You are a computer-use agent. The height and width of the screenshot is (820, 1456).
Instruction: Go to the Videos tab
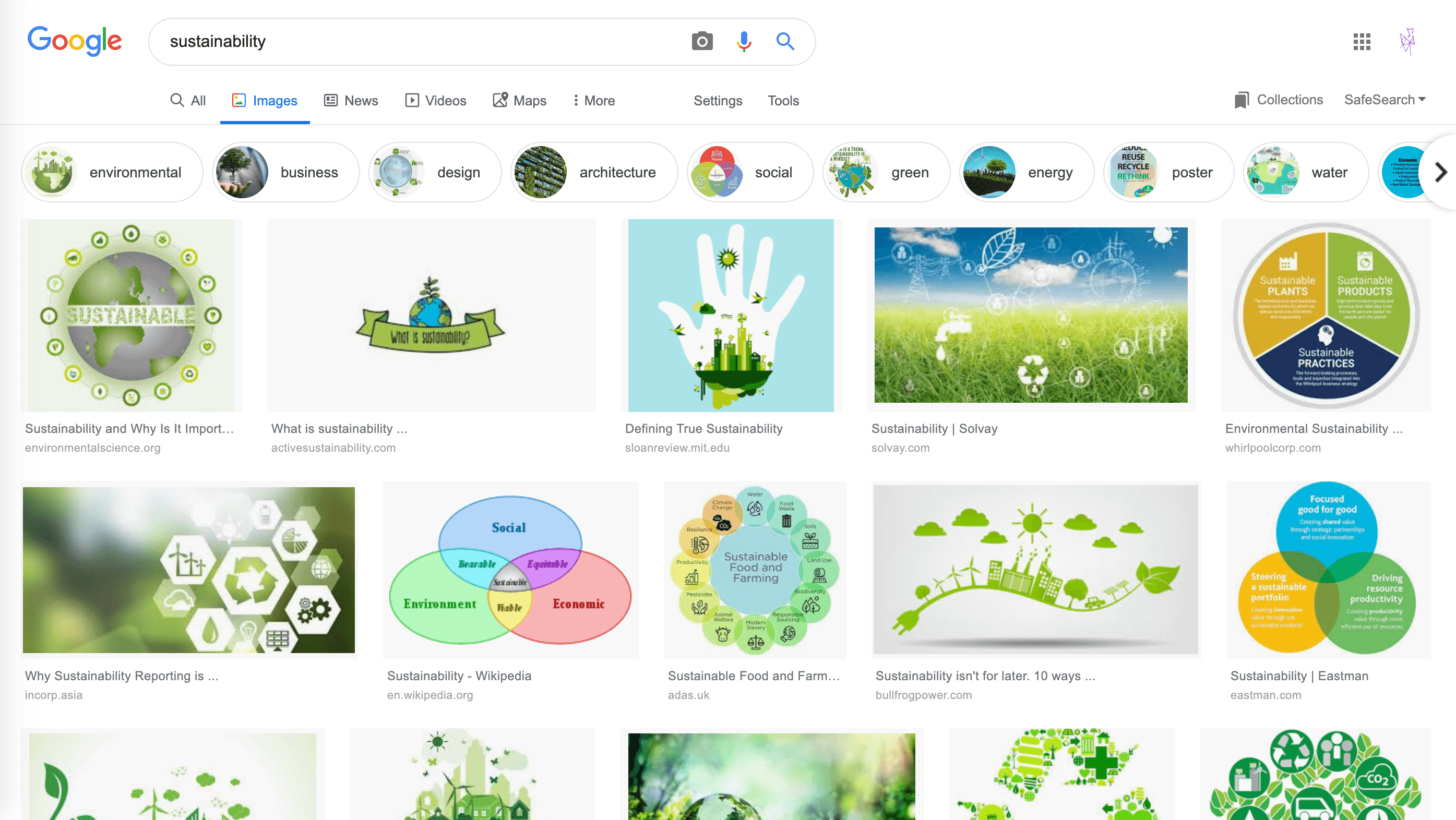[436, 101]
